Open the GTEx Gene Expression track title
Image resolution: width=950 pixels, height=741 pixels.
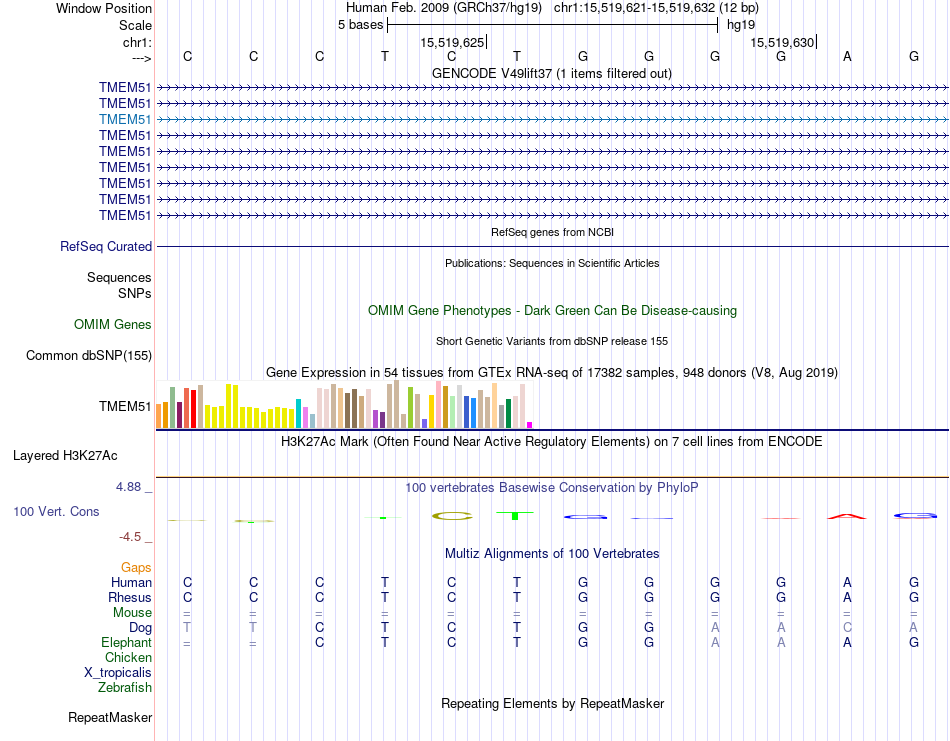tap(551, 373)
